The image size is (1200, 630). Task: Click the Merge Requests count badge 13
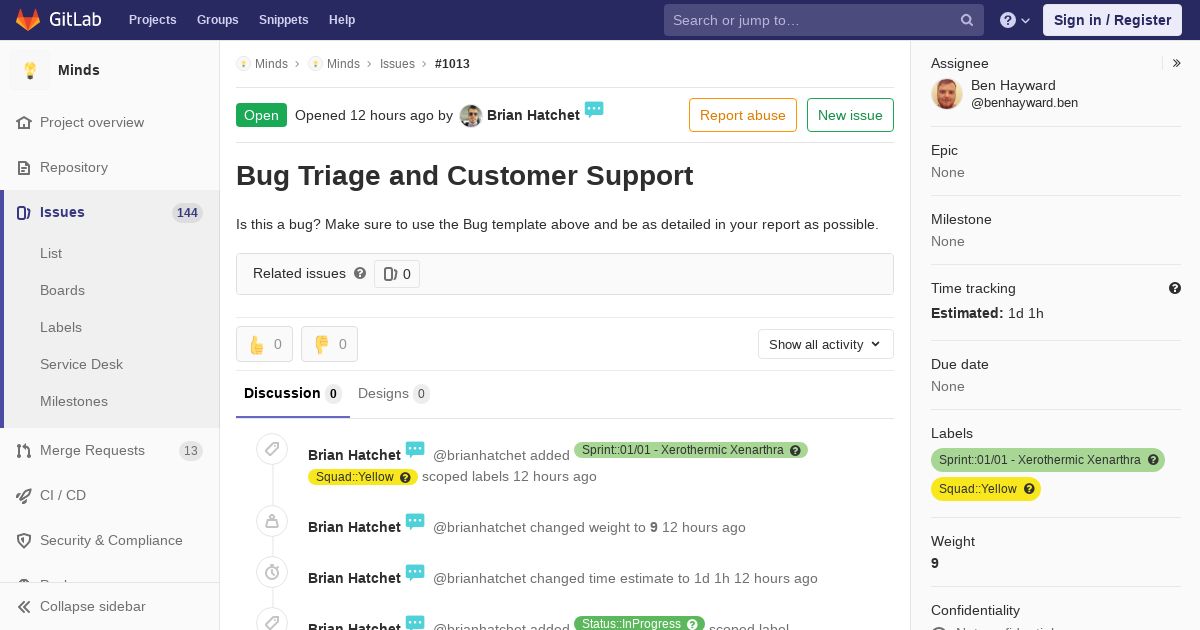pyautogui.click(x=190, y=450)
